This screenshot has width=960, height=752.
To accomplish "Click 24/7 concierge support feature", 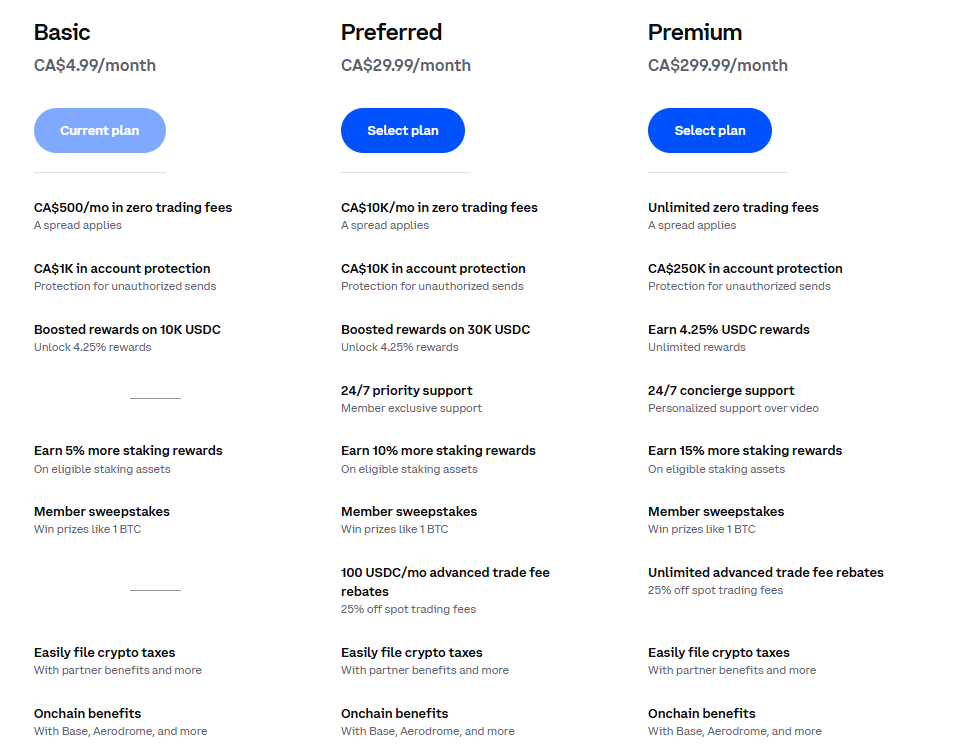I will [721, 391].
